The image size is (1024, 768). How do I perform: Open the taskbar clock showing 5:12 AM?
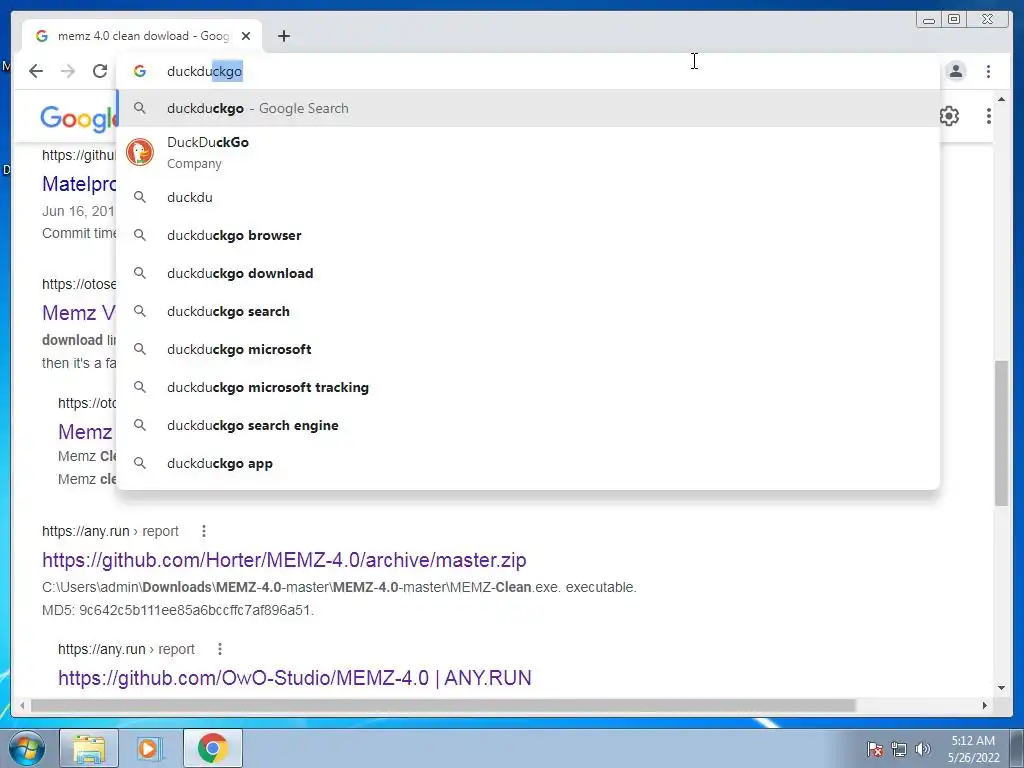coord(973,749)
